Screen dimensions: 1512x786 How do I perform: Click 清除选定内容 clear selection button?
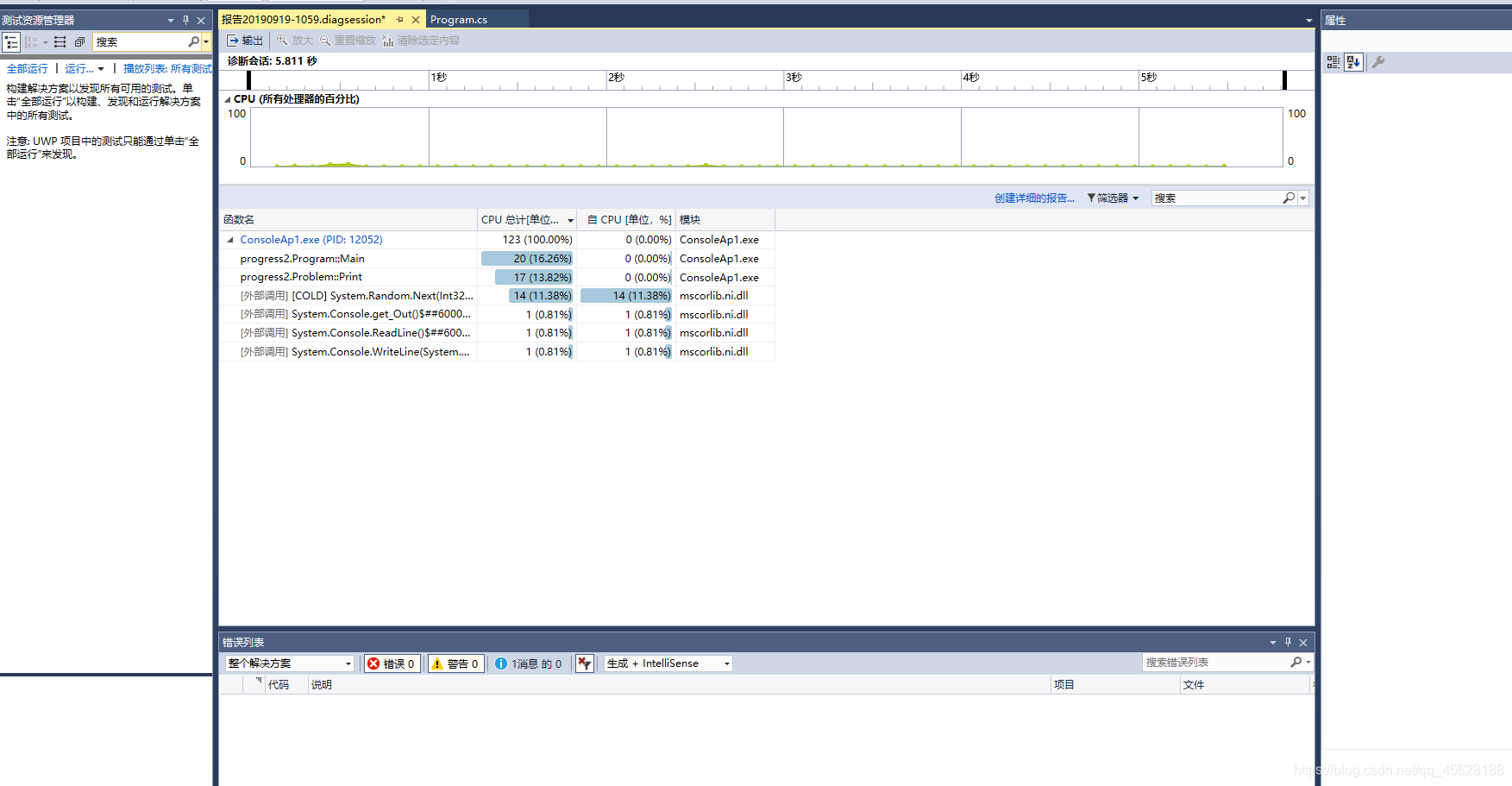(x=421, y=41)
